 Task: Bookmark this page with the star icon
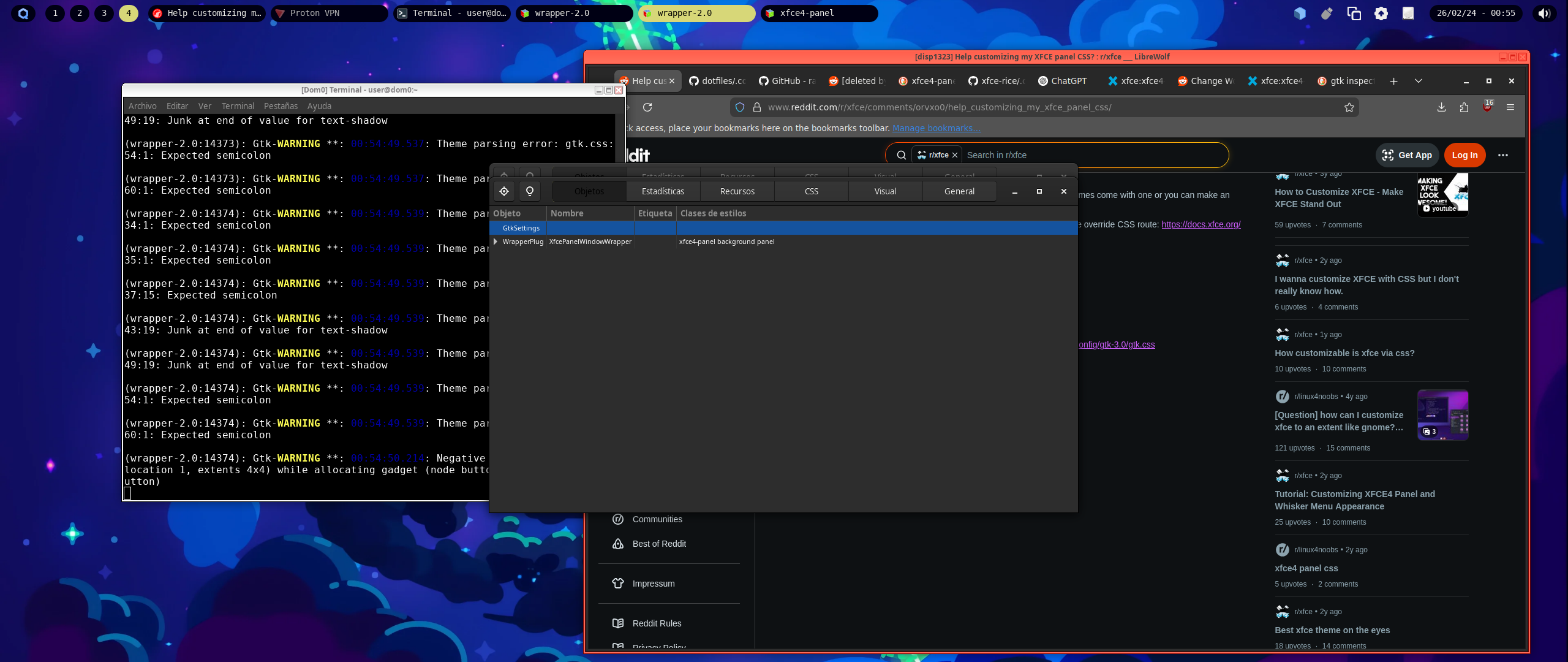click(1349, 107)
